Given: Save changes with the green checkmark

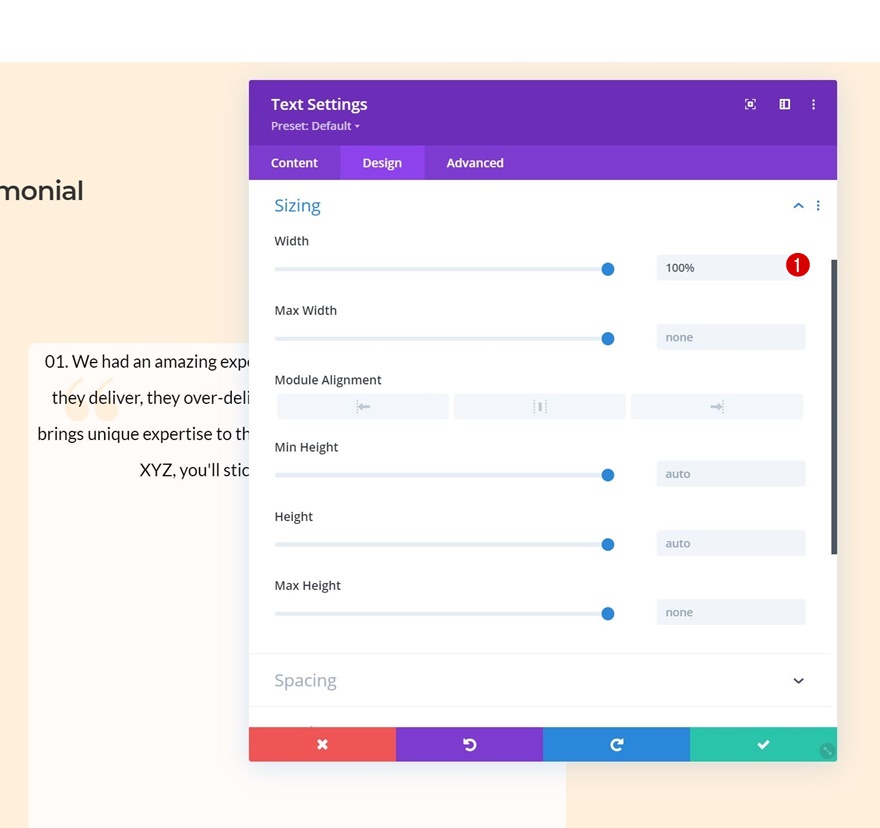Looking at the screenshot, I should 763,744.
